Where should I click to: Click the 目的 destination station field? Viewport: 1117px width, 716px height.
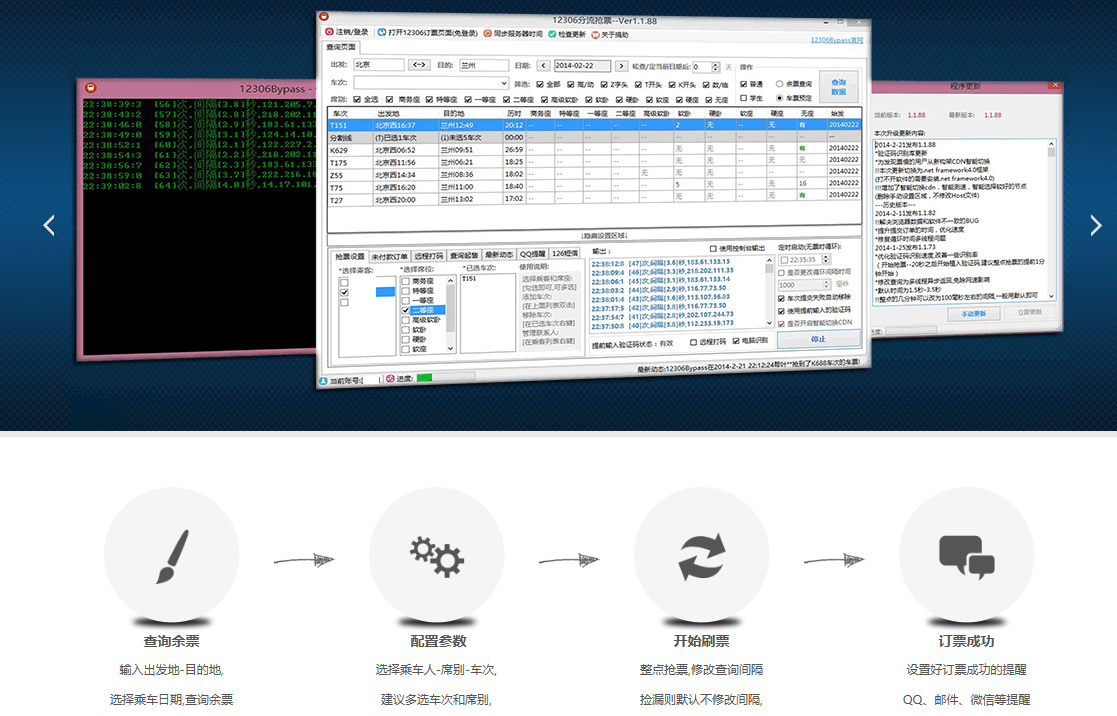(484, 65)
